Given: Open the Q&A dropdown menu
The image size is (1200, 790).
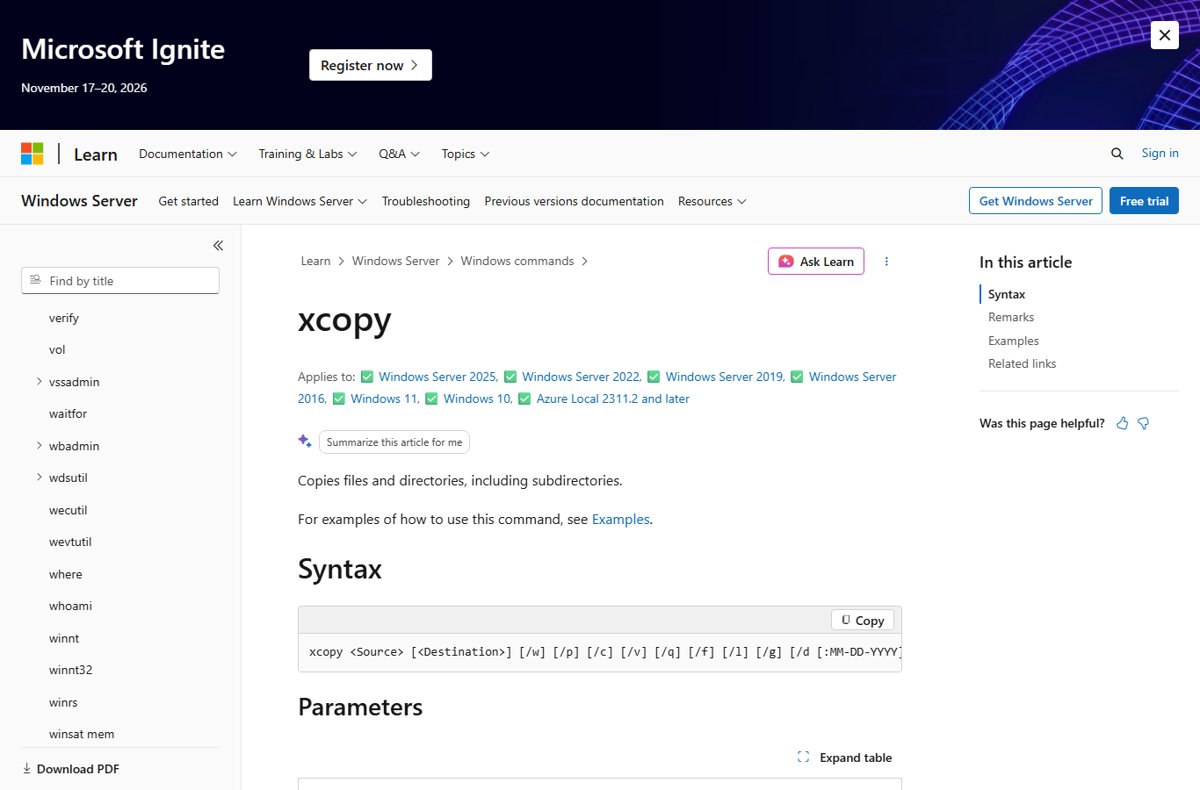Looking at the screenshot, I should (x=399, y=154).
